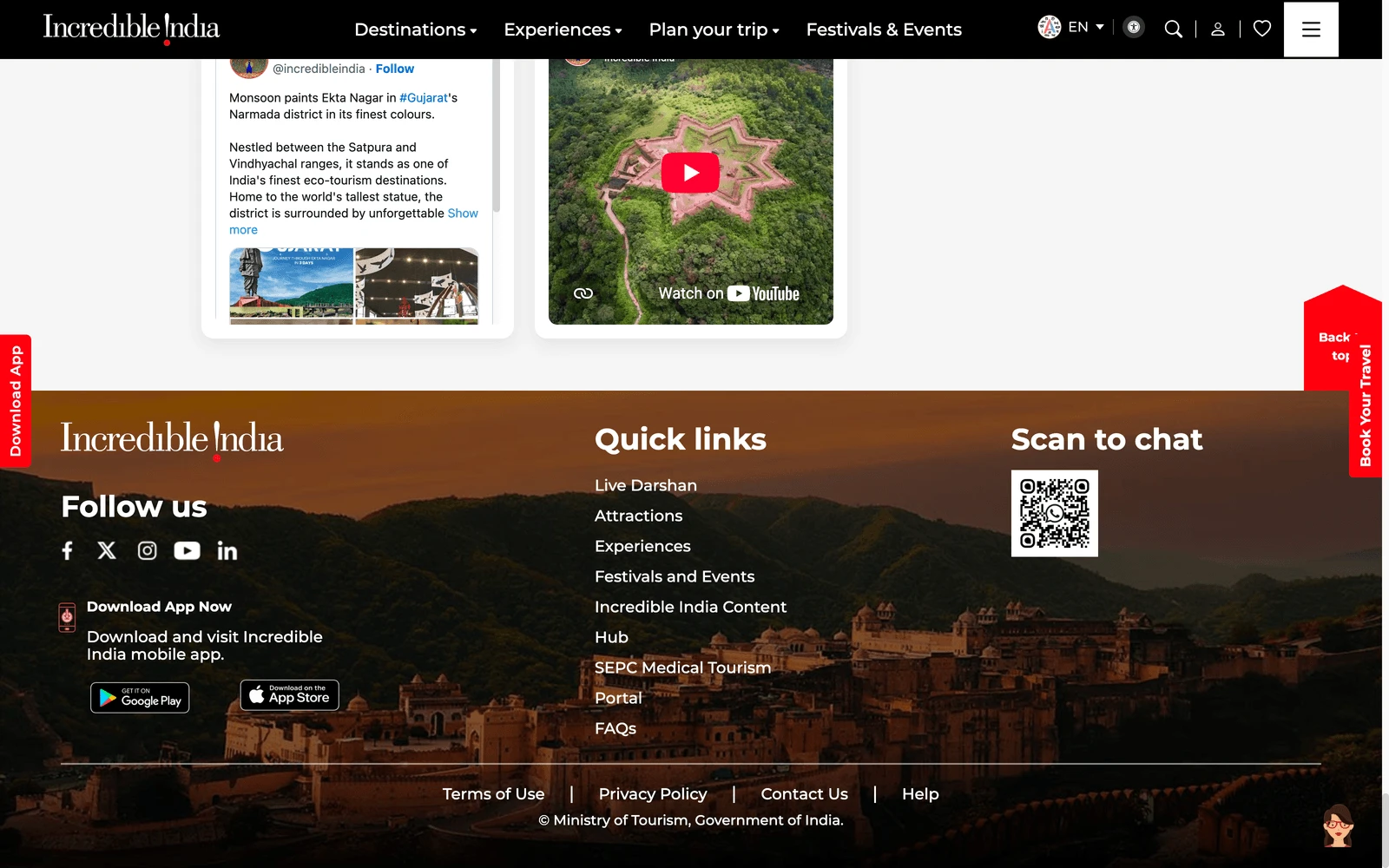Click the language globe icon

click(x=1050, y=27)
